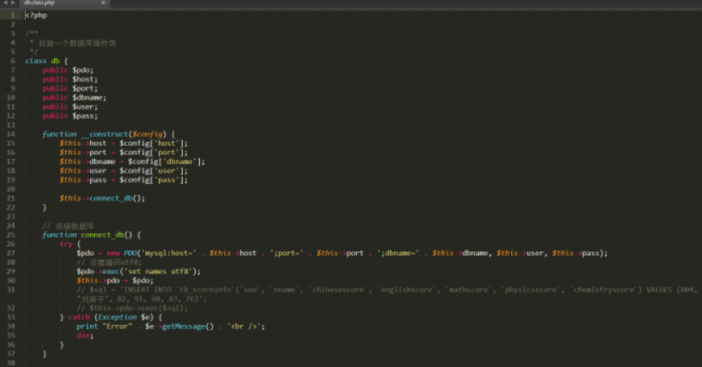702x367 pixels.
Task: Click 'public $port;' property line
Action: pos(70,89)
